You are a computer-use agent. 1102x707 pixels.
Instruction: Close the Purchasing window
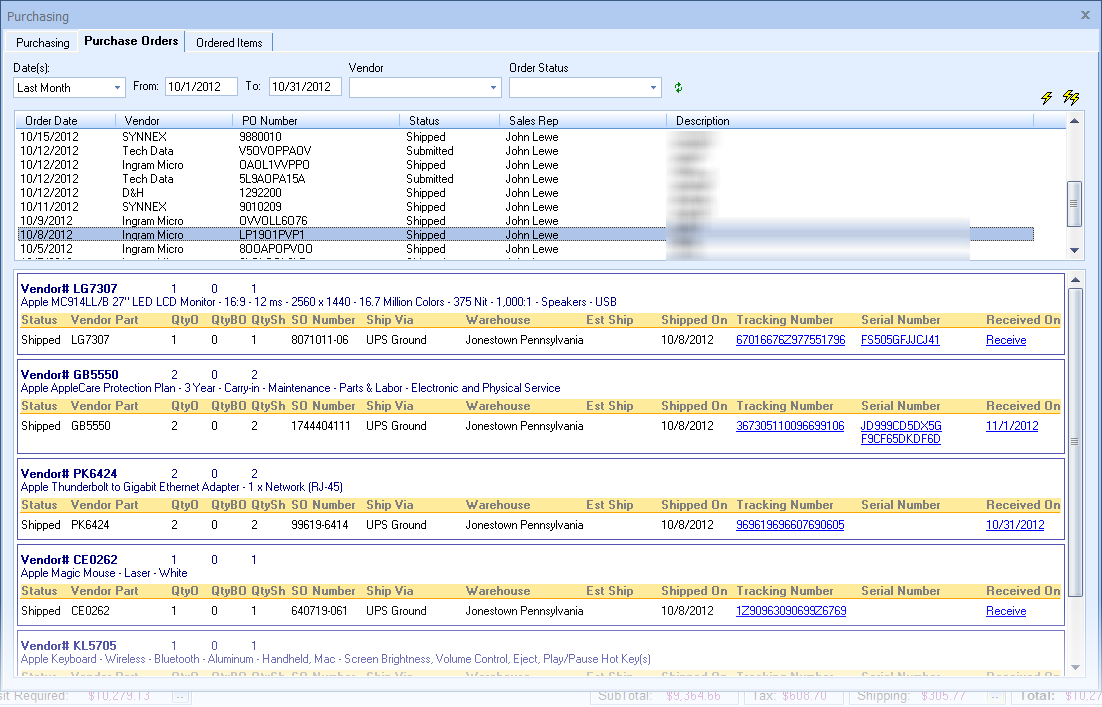[1086, 15]
